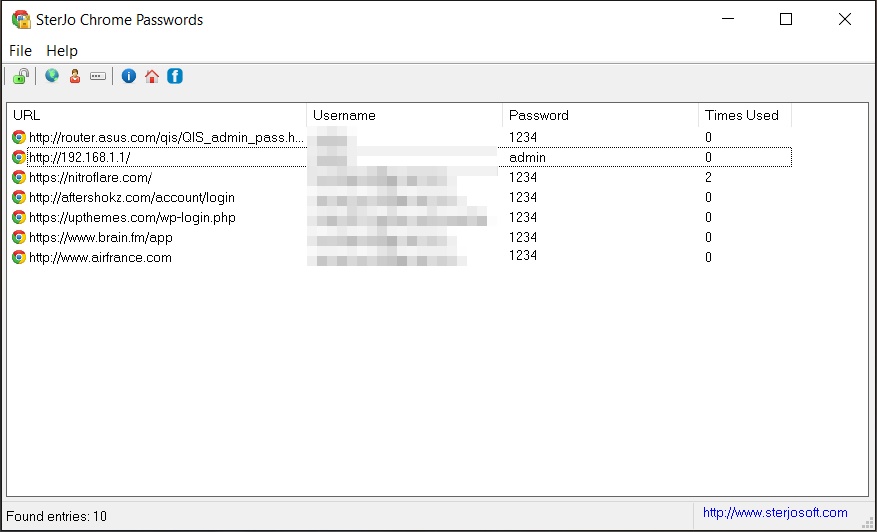Click Chrome icon beside nitroflare.com row
This screenshot has height=532, width=877.
tap(19, 177)
